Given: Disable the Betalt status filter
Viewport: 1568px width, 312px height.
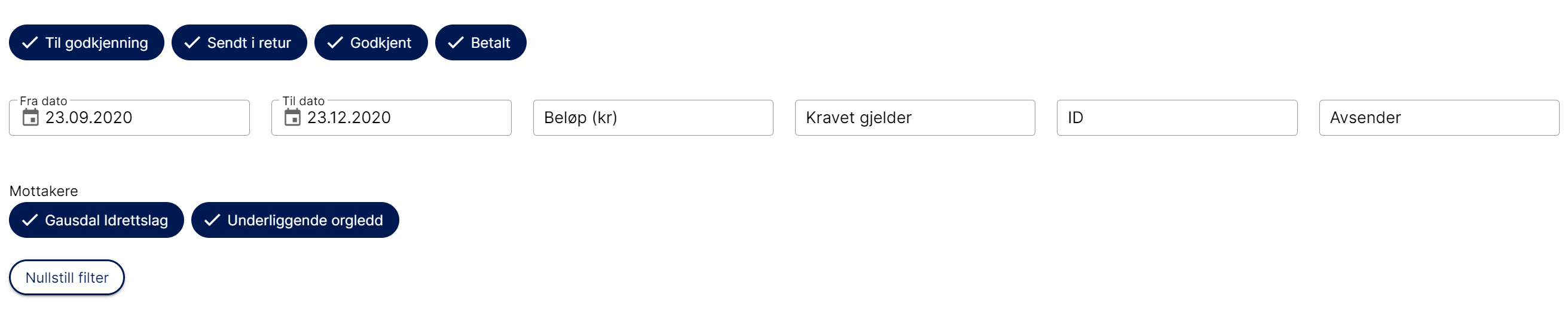Looking at the screenshot, I should (x=480, y=42).
